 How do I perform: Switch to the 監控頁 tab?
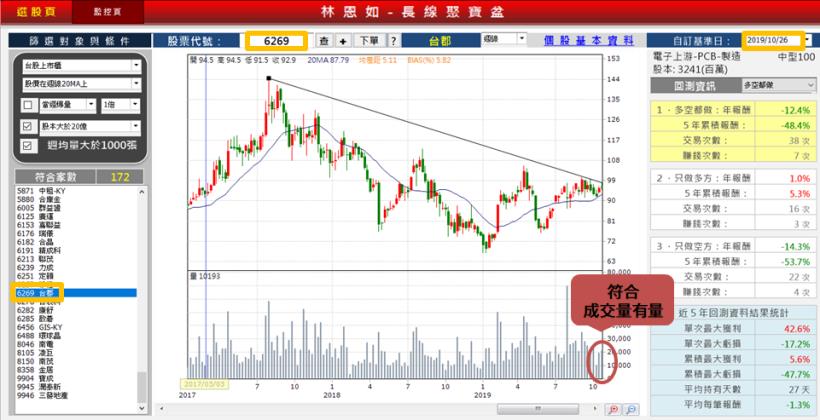coord(107,12)
